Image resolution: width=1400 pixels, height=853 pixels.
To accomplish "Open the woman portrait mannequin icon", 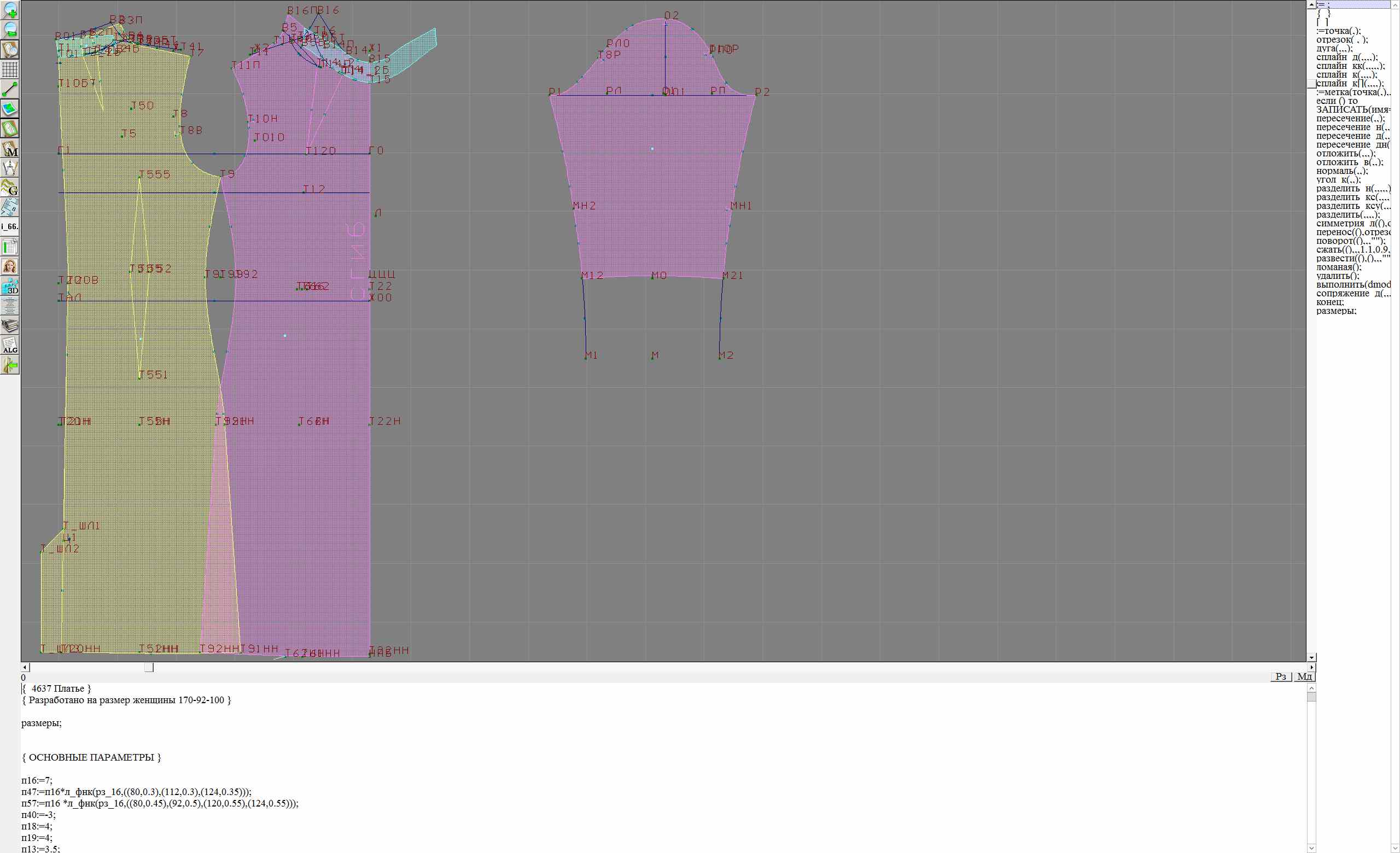I will (10, 266).
